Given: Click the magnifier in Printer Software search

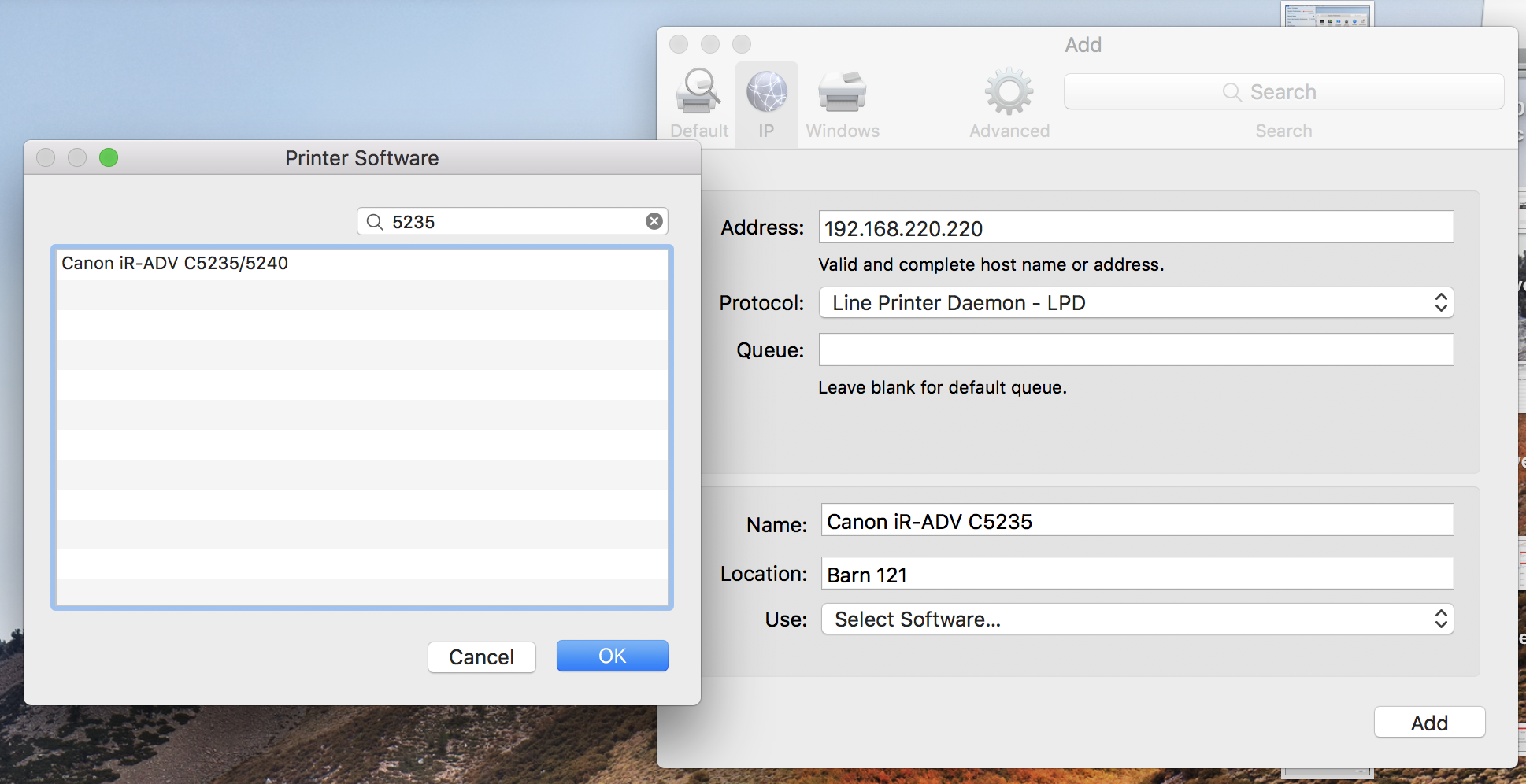Looking at the screenshot, I should [x=375, y=222].
